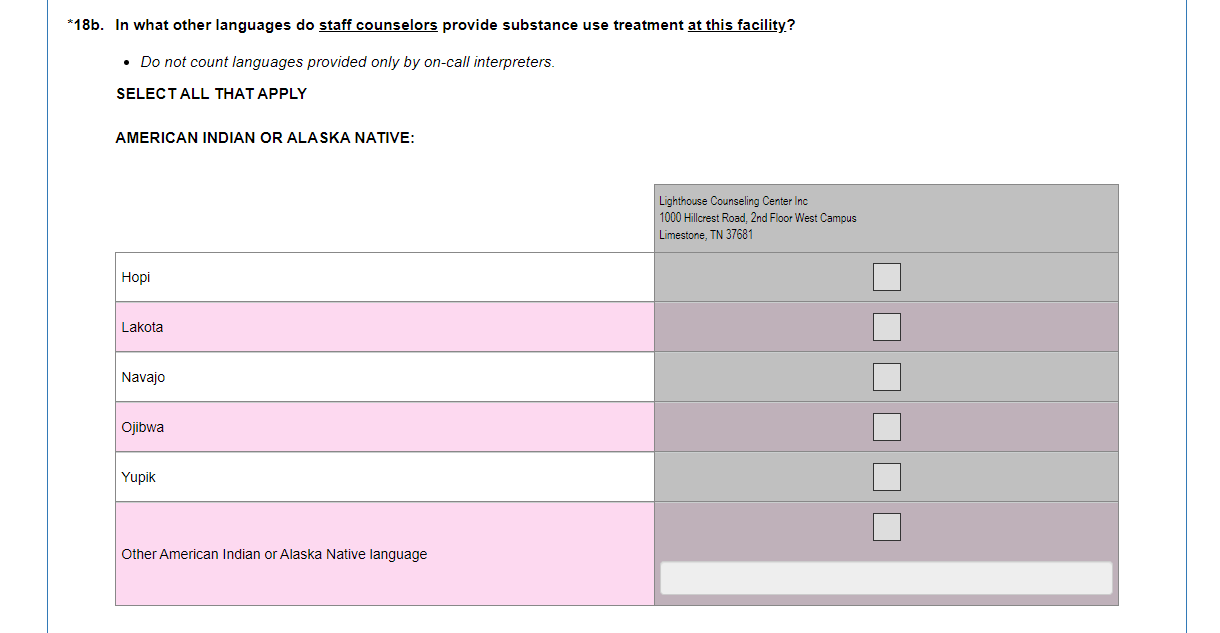The height and width of the screenshot is (633, 1220).
Task: Select the Ojibwa checkbox
Action: point(886,427)
